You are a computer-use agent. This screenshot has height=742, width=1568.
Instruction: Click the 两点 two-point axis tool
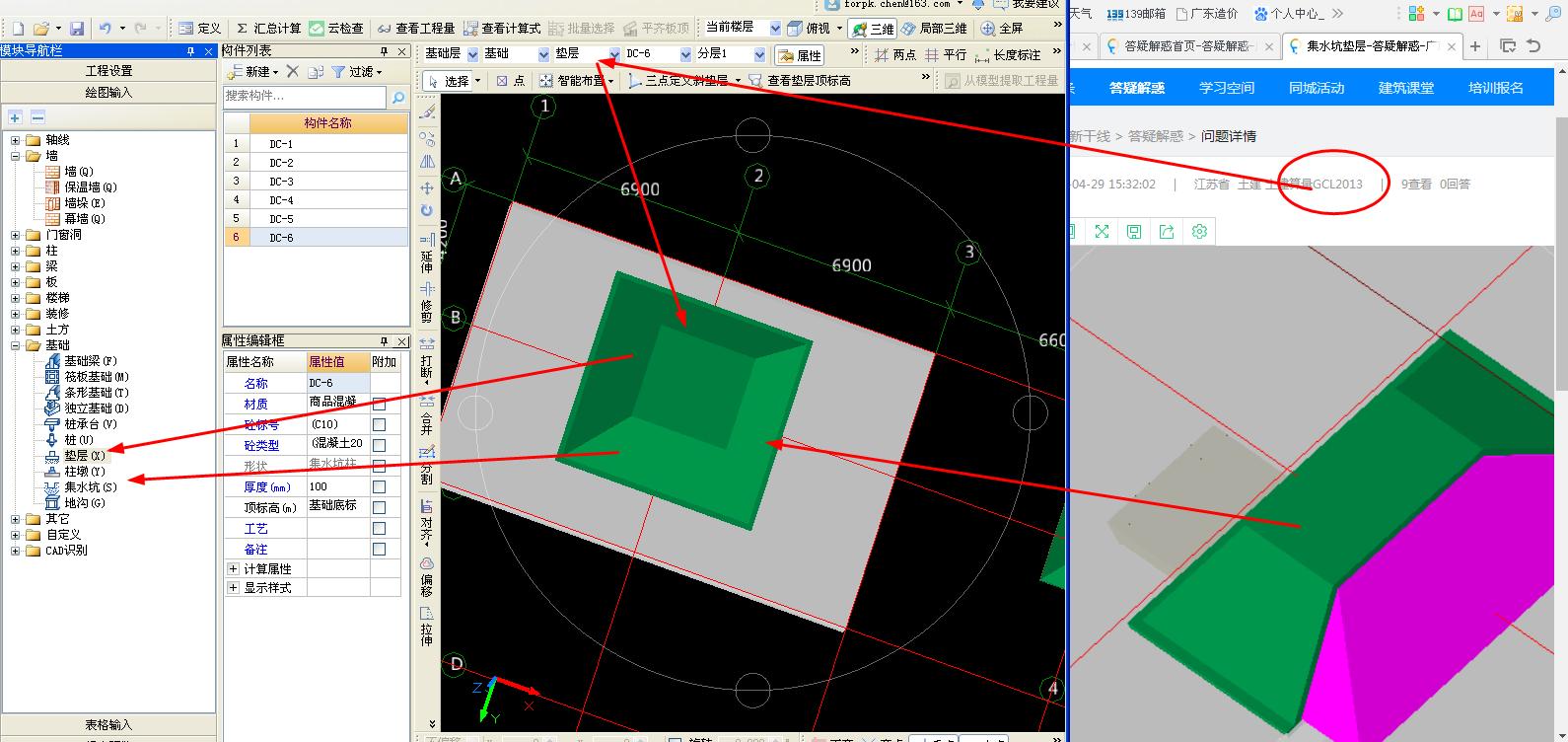point(893,55)
